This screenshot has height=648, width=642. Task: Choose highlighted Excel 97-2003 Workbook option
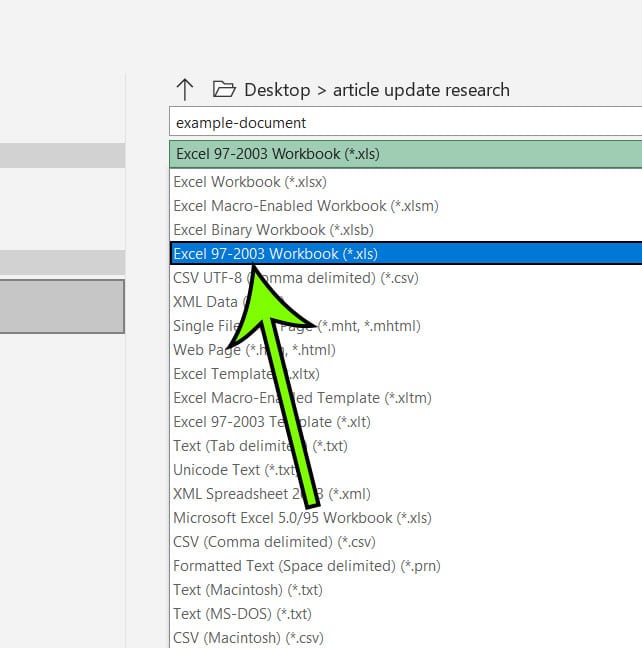point(406,254)
